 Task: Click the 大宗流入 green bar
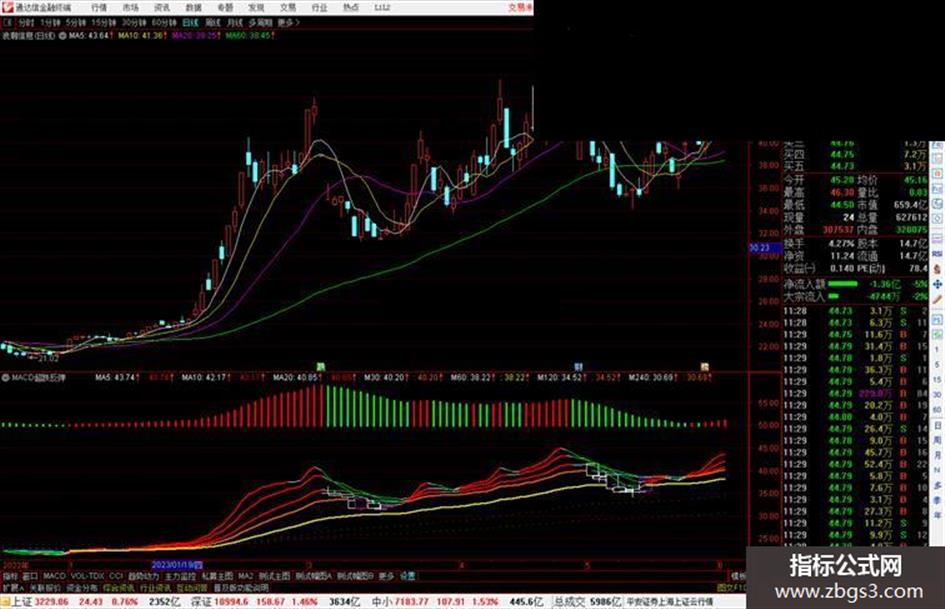834,297
